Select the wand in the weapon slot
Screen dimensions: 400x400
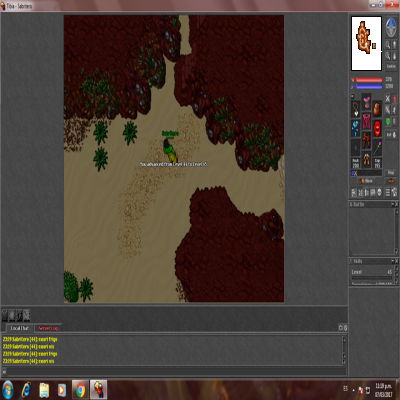pos(377,148)
